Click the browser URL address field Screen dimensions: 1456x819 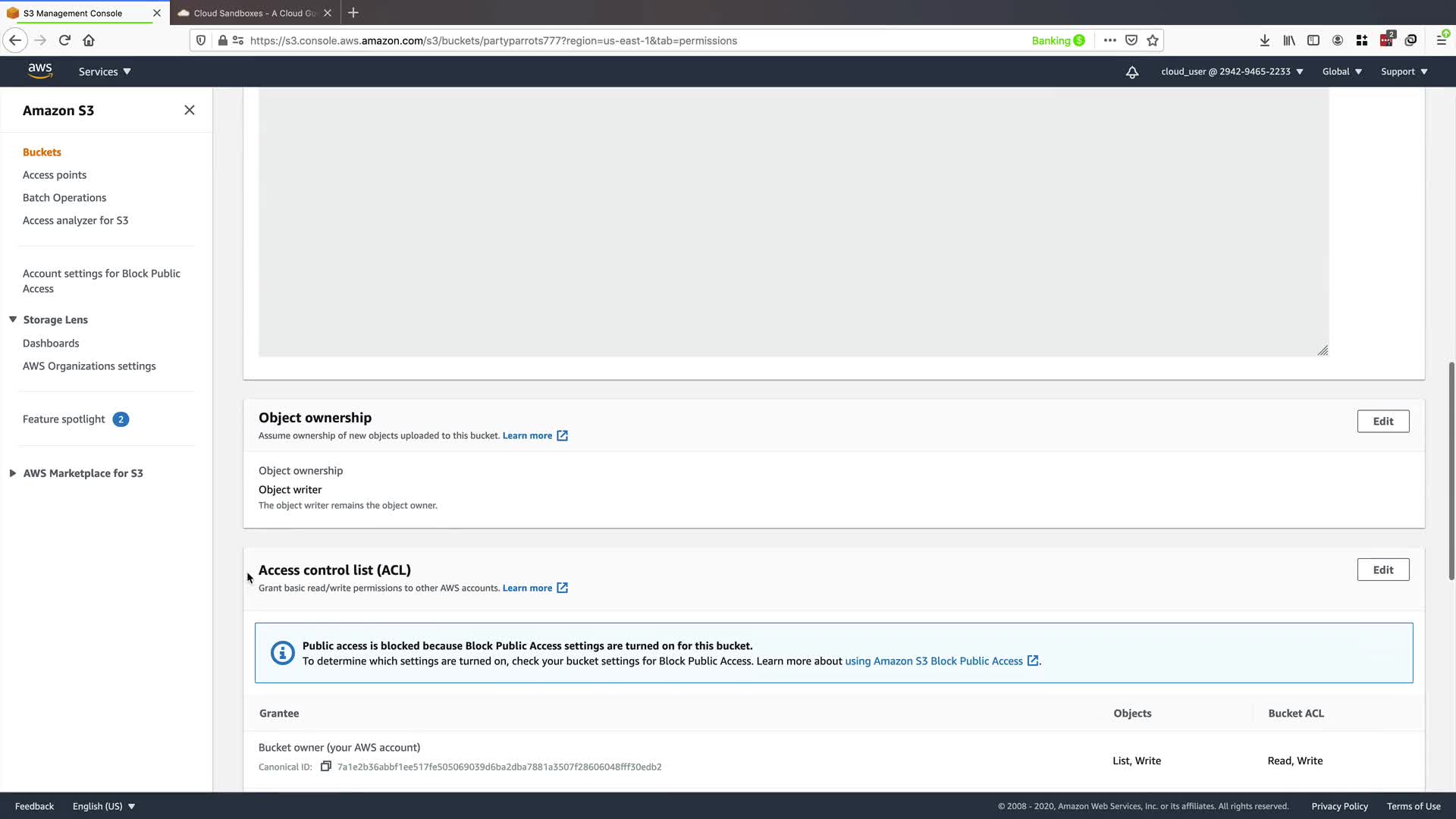click(493, 40)
